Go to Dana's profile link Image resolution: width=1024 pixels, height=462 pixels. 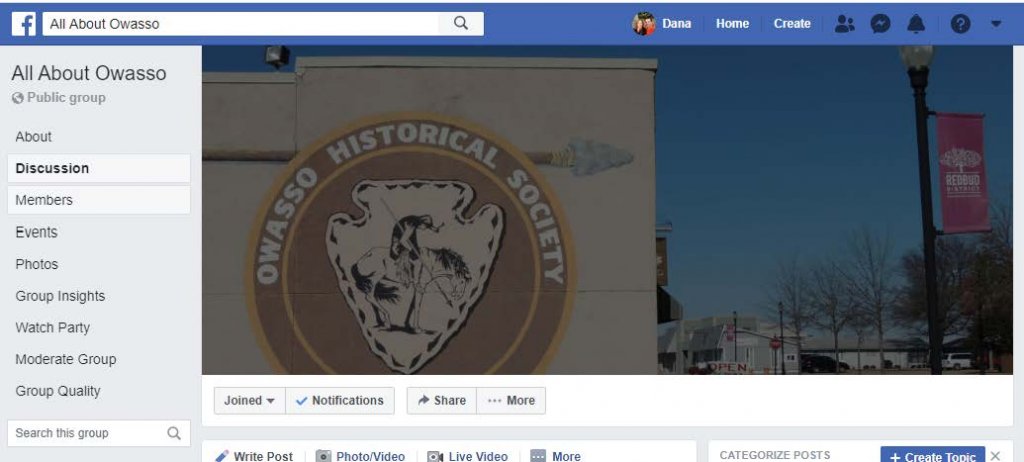[x=677, y=24]
